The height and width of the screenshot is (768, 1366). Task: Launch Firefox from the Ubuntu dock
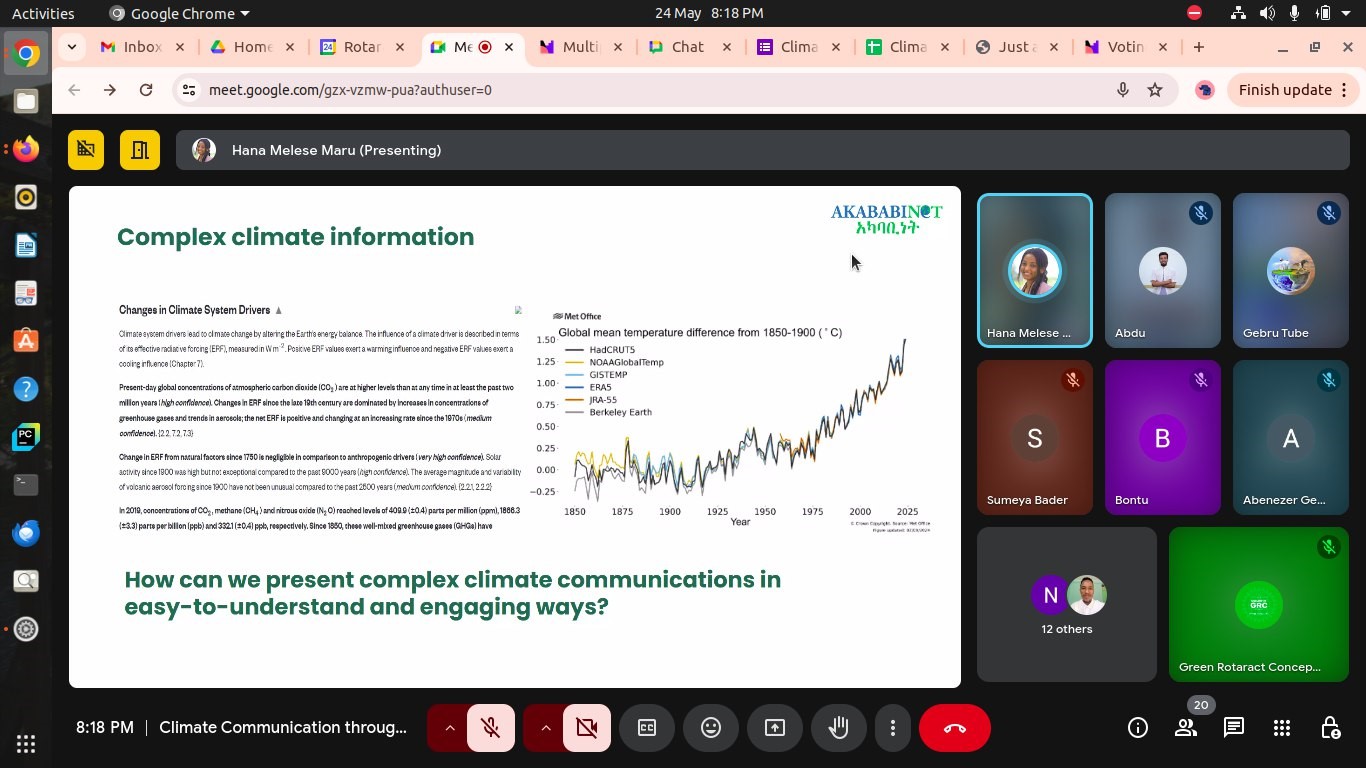pyautogui.click(x=26, y=149)
